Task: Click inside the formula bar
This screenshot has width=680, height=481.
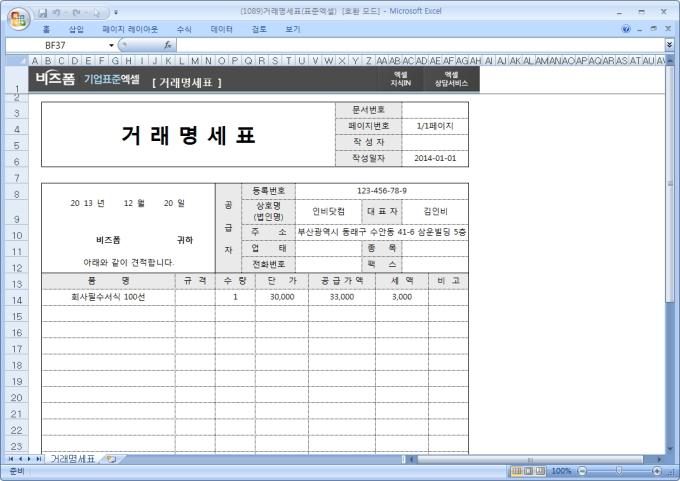Action: point(420,45)
